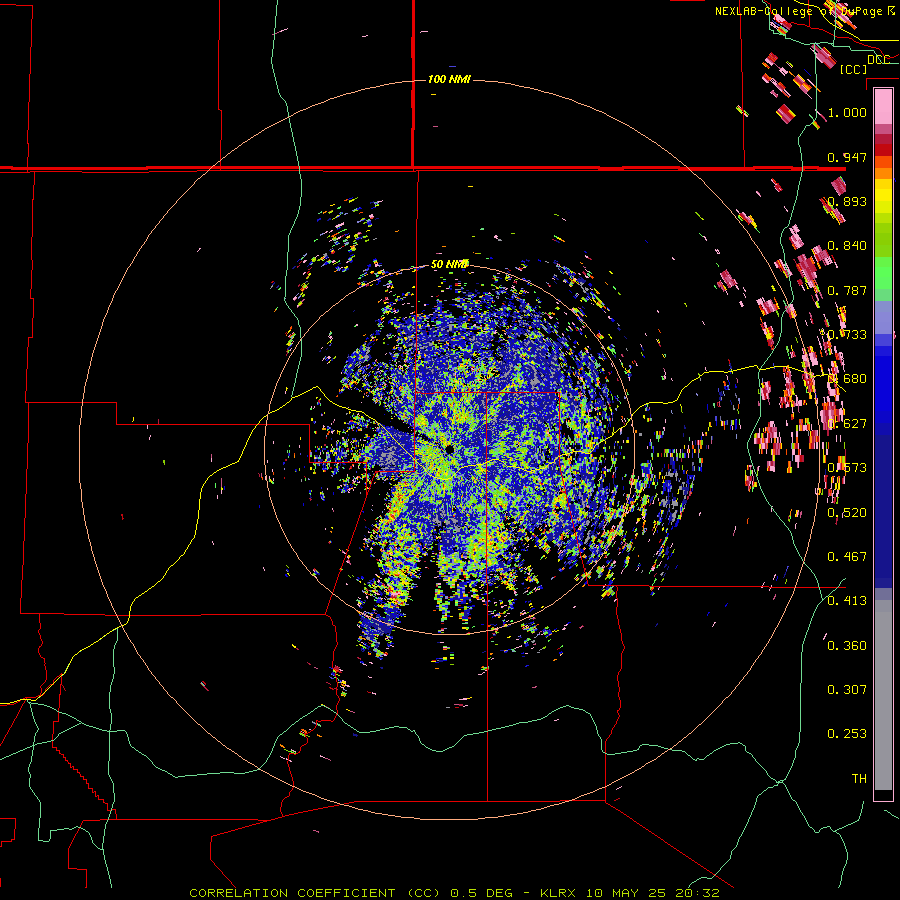Select the 0.840 scale value

(847, 246)
